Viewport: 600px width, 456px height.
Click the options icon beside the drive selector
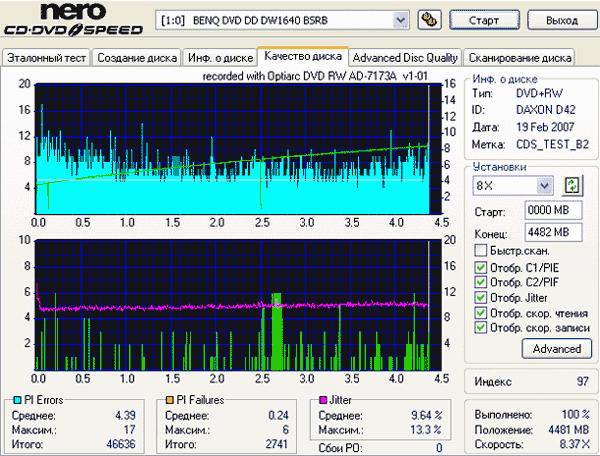(x=428, y=19)
